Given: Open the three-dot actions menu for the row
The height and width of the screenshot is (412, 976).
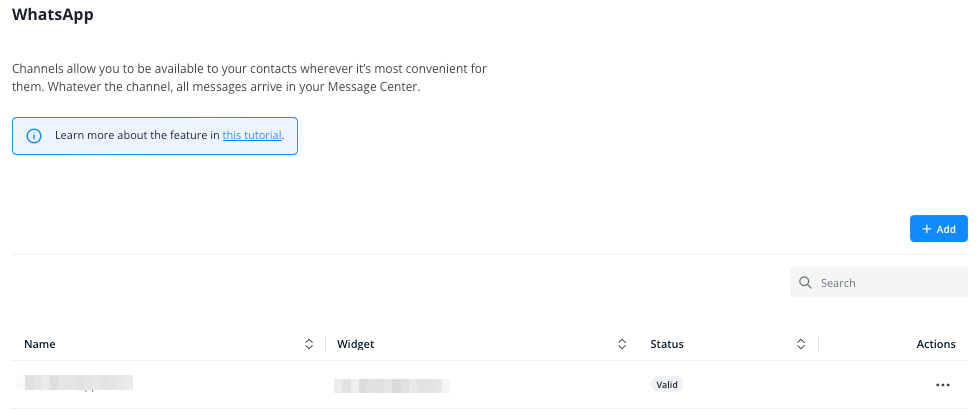Looking at the screenshot, I should tap(942, 384).
